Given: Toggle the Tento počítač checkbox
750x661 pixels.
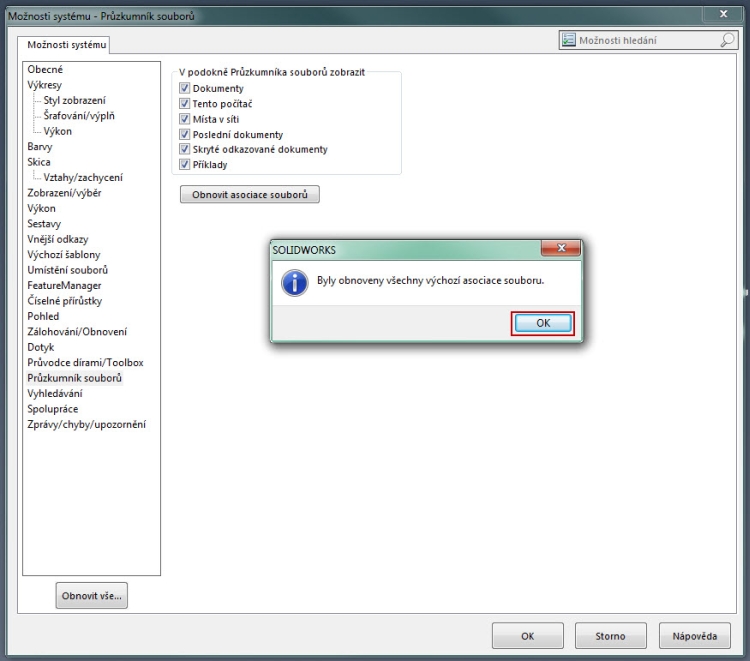Looking at the screenshot, I should [x=184, y=103].
